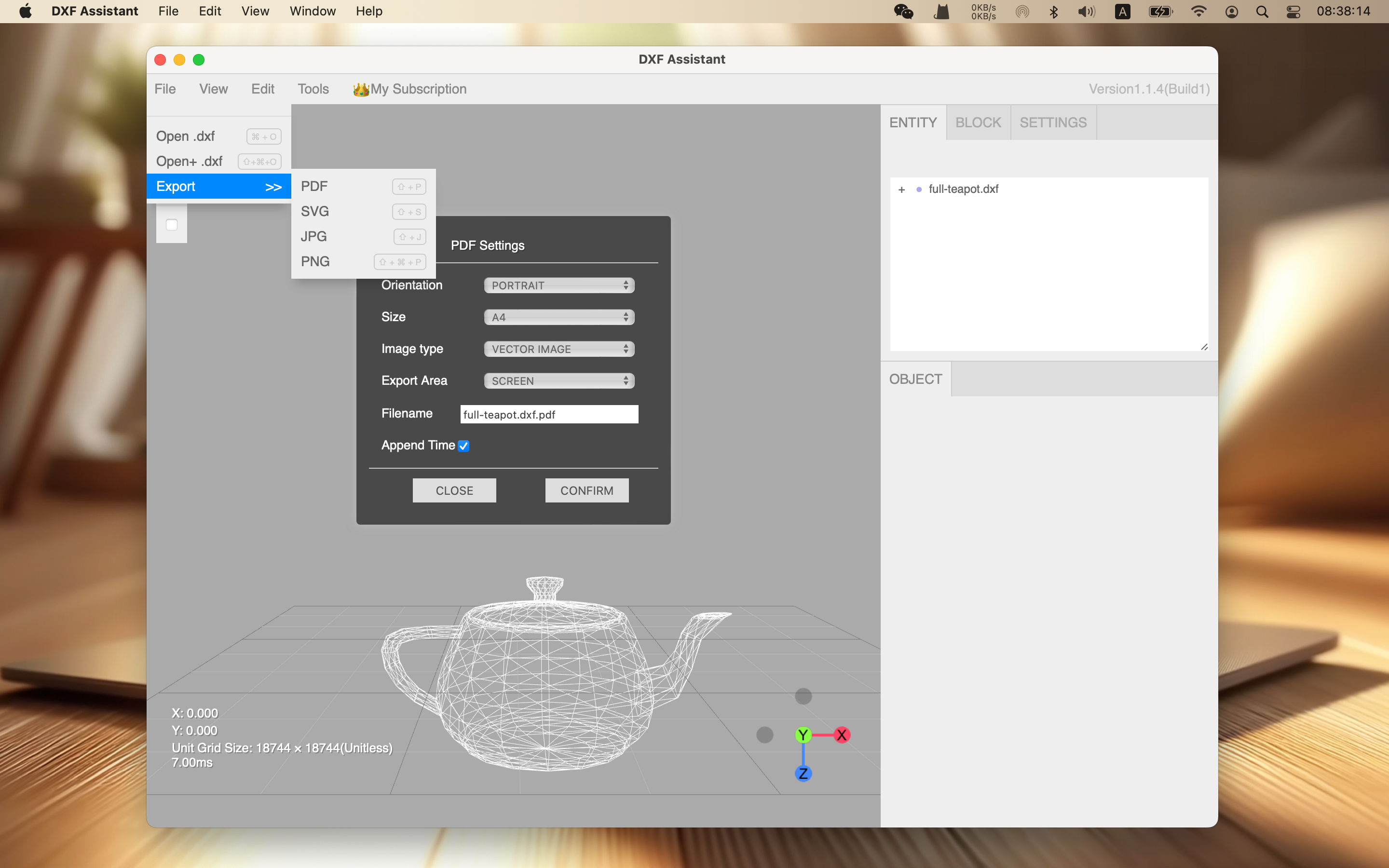
Task: Select the OBJECT tab
Action: (915, 379)
